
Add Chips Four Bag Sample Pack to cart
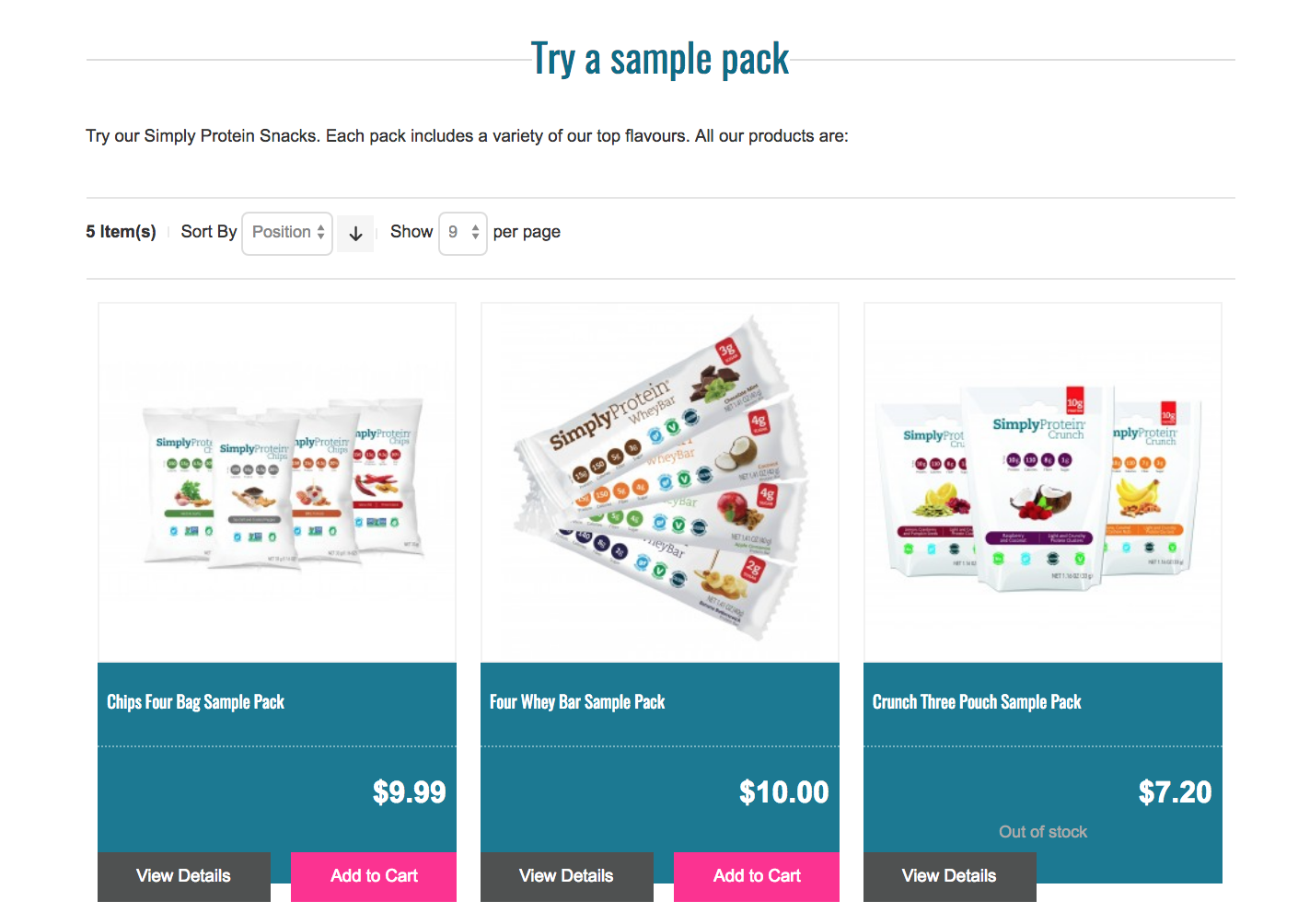click(374, 876)
